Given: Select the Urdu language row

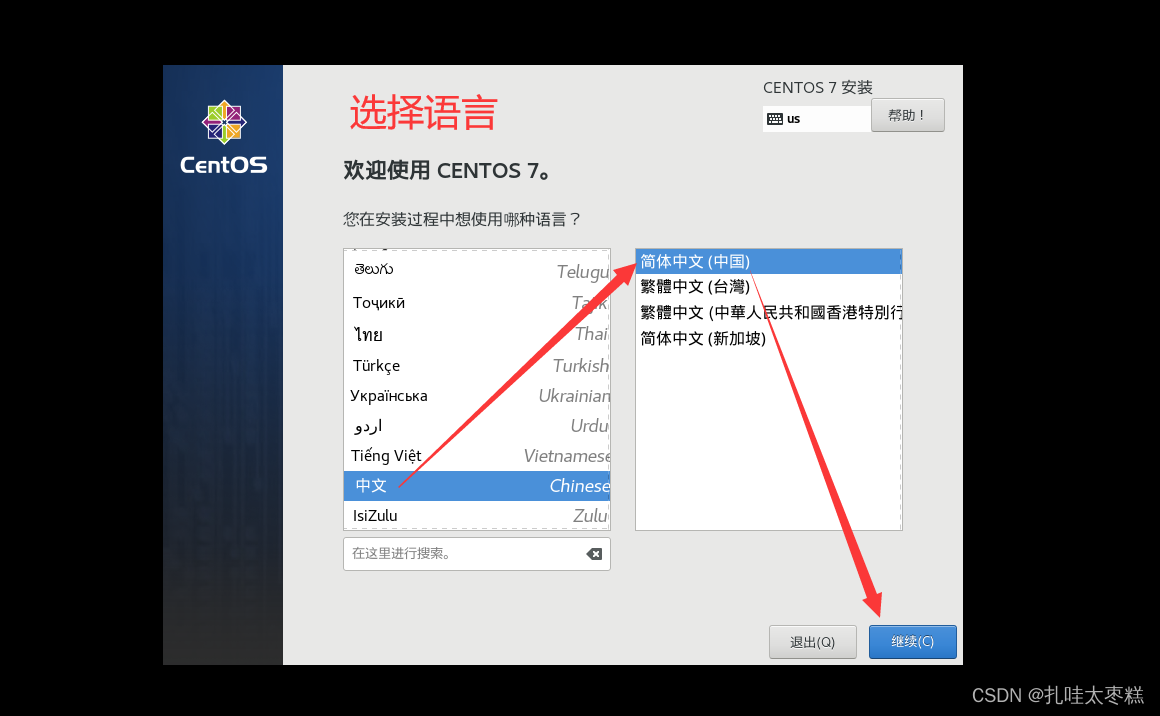Looking at the screenshot, I should pyautogui.click(x=477, y=426).
